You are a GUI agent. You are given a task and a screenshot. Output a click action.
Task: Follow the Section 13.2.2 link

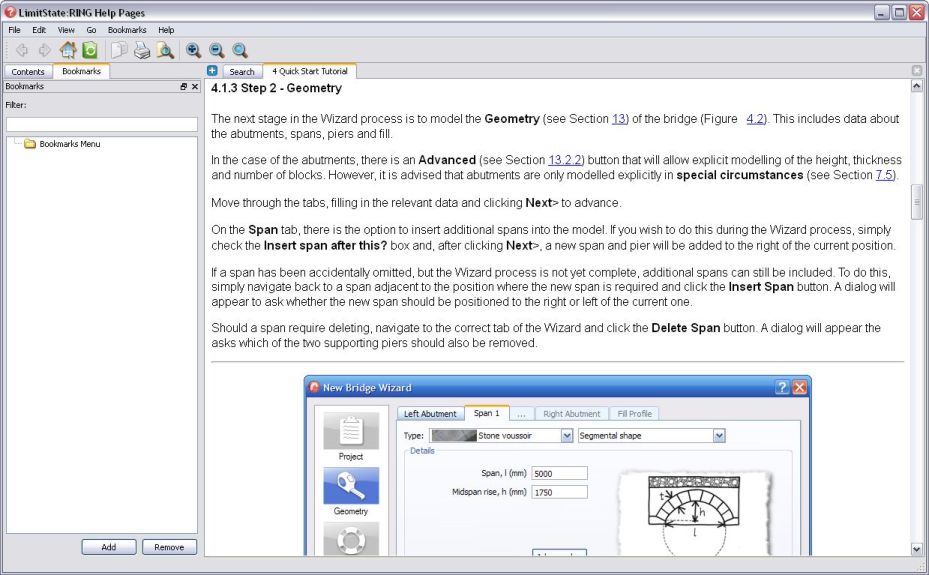coord(565,160)
